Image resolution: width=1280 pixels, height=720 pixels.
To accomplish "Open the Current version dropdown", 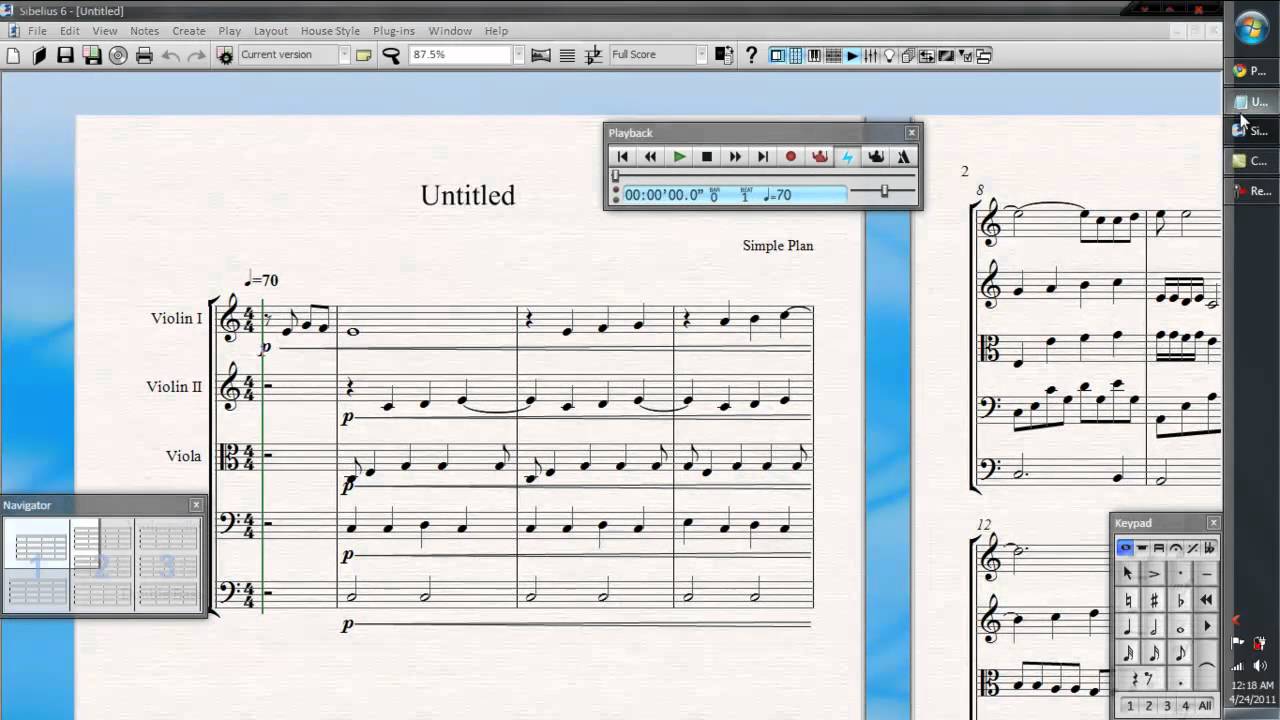I will [344, 55].
